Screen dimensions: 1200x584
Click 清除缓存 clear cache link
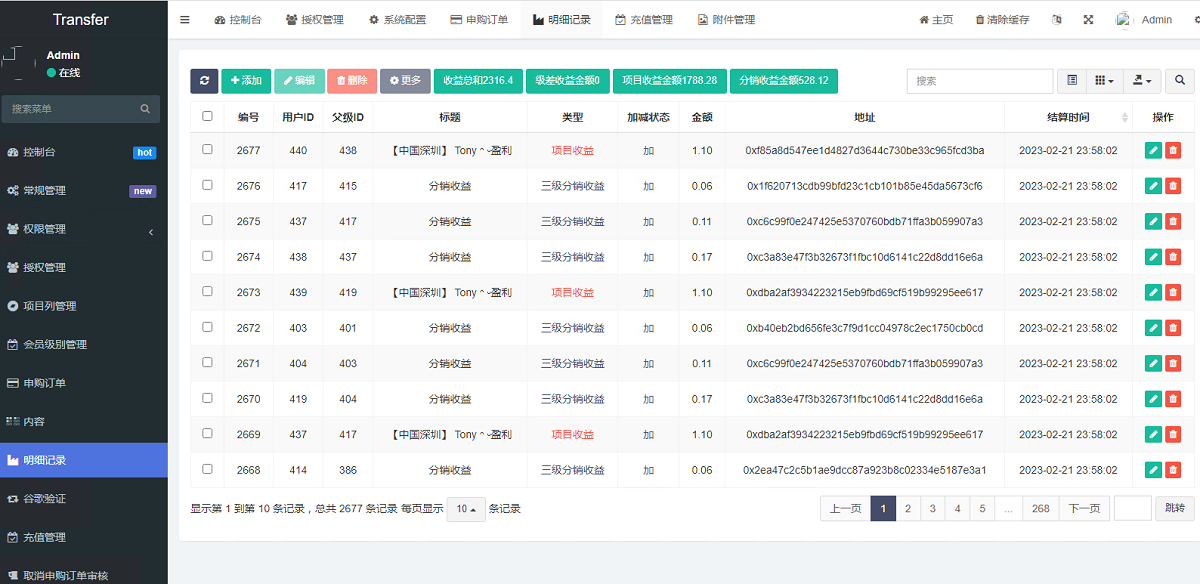click(x=1003, y=20)
